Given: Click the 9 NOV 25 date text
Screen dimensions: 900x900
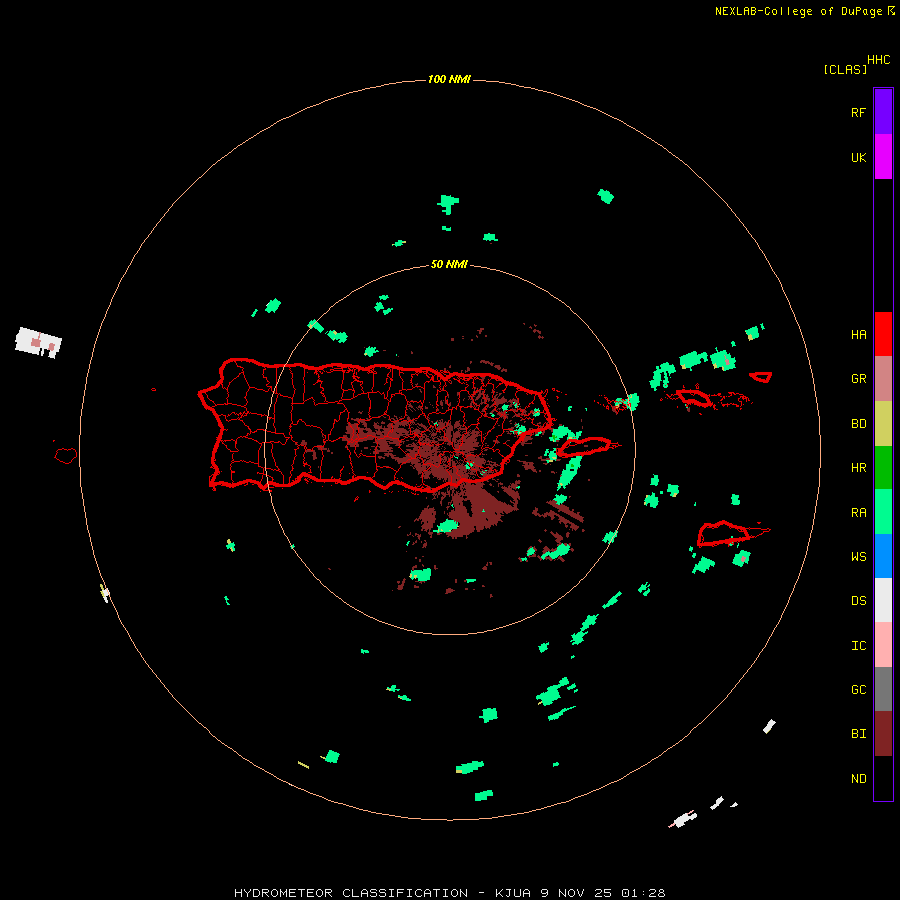Looking at the screenshot, I should [x=575, y=893].
